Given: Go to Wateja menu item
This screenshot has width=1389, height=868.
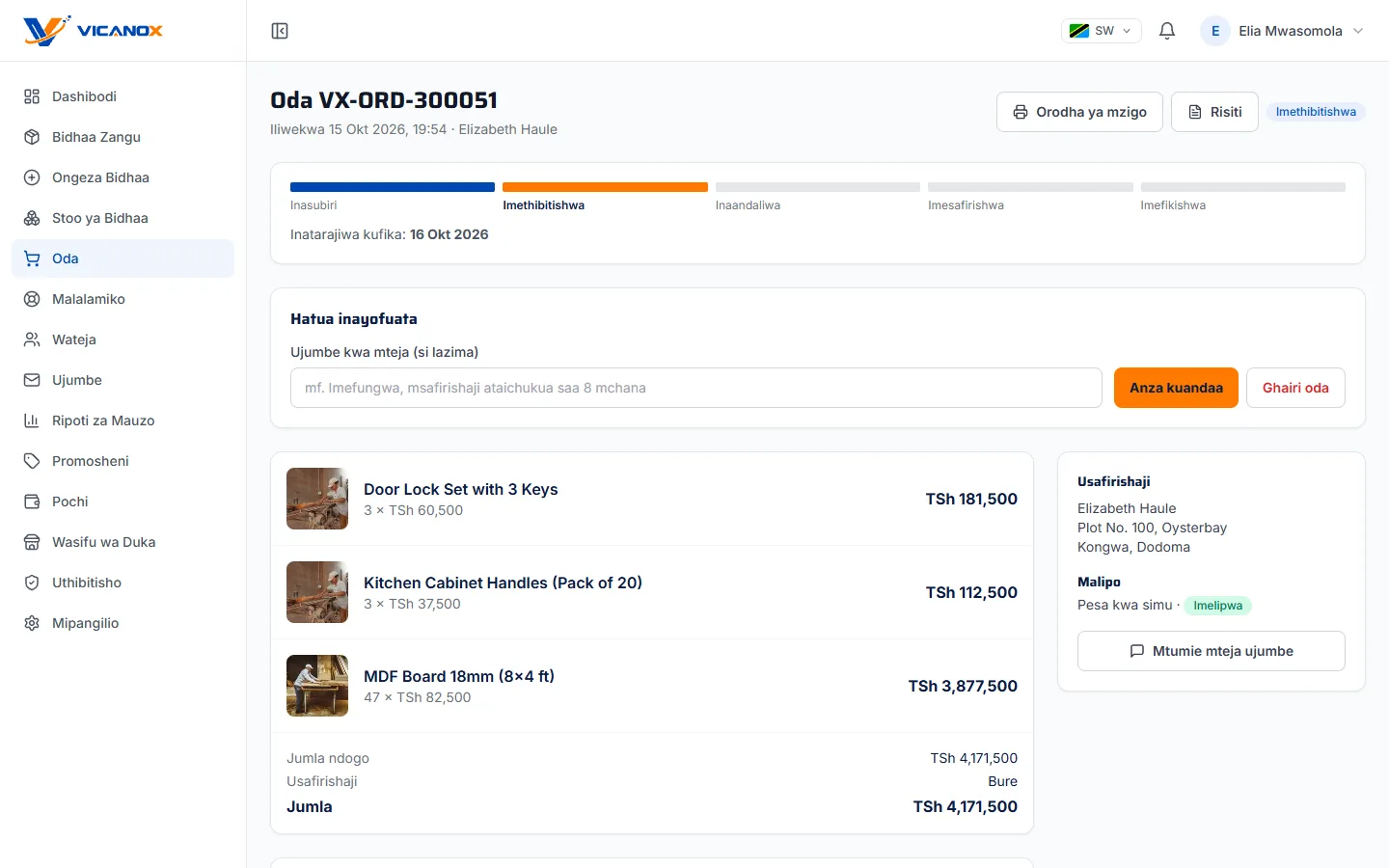Looking at the screenshot, I should pos(123,339).
